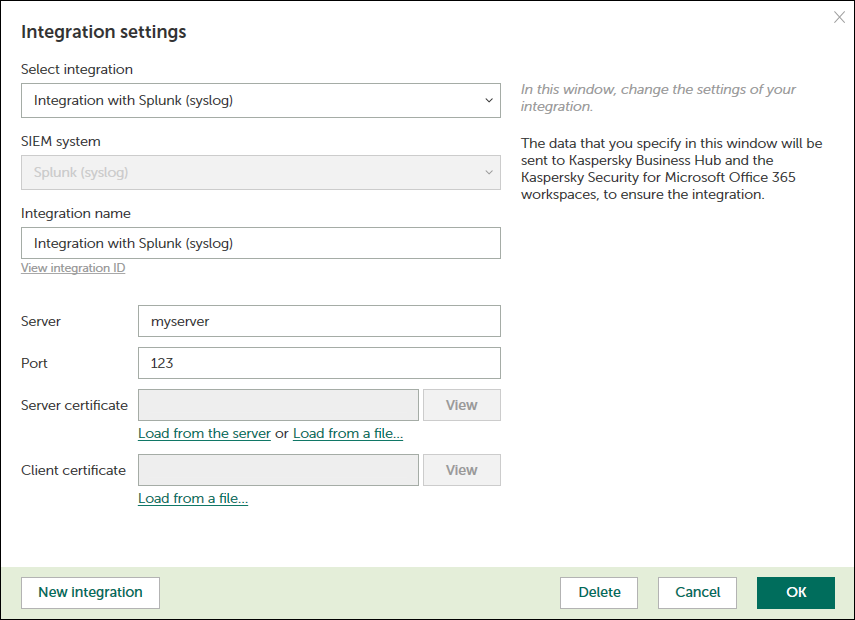Open the Select integration dropdown
Viewport: 855px width, 620px height.
click(260, 100)
